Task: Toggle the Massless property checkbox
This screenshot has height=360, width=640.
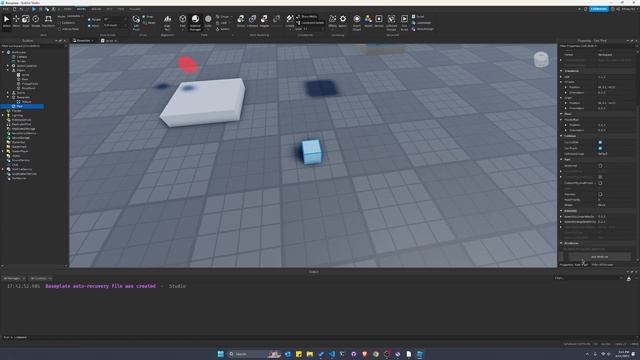Action: point(600,194)
